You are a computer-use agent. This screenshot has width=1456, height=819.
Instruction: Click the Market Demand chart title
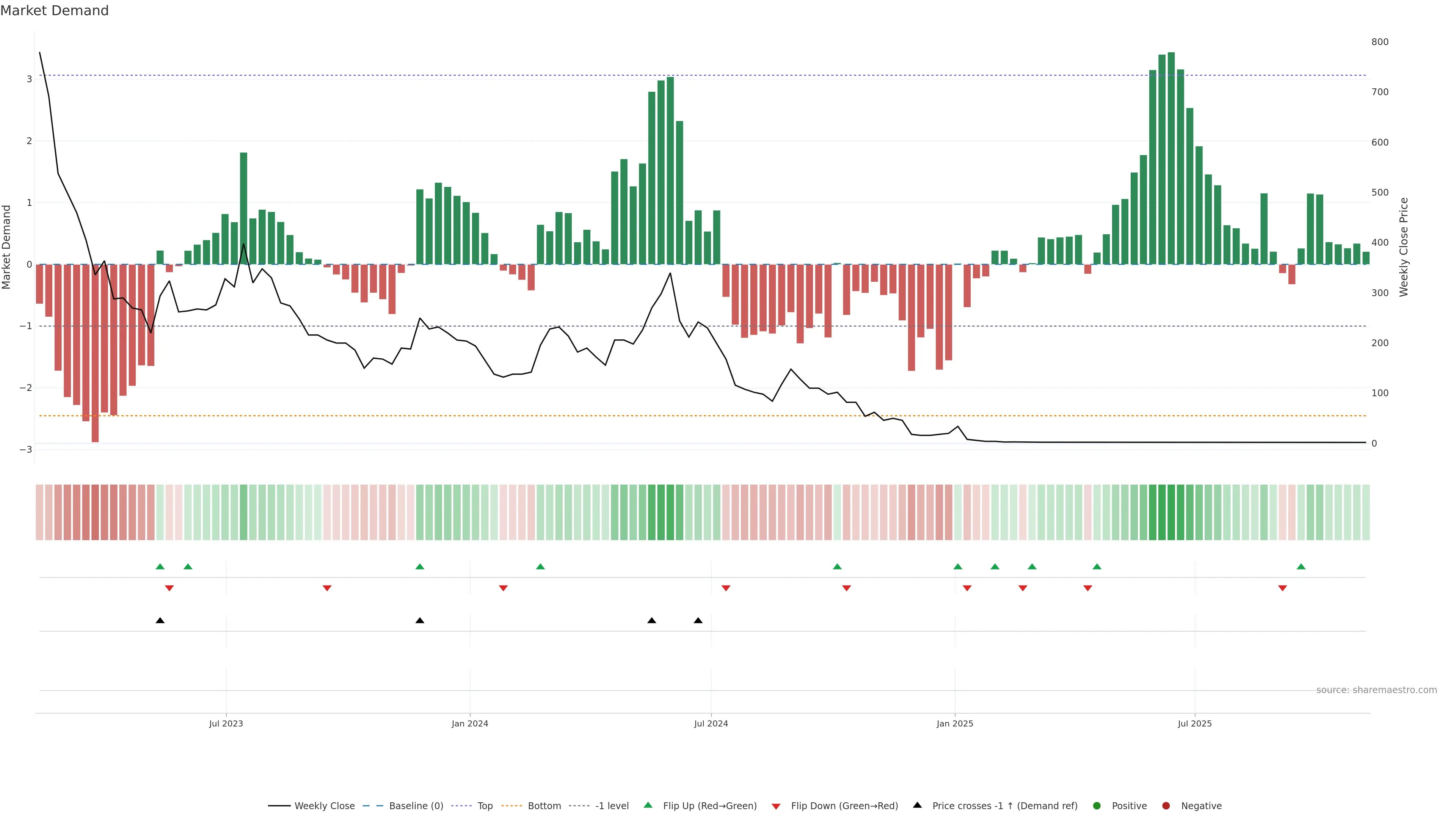tap(54, 11)
